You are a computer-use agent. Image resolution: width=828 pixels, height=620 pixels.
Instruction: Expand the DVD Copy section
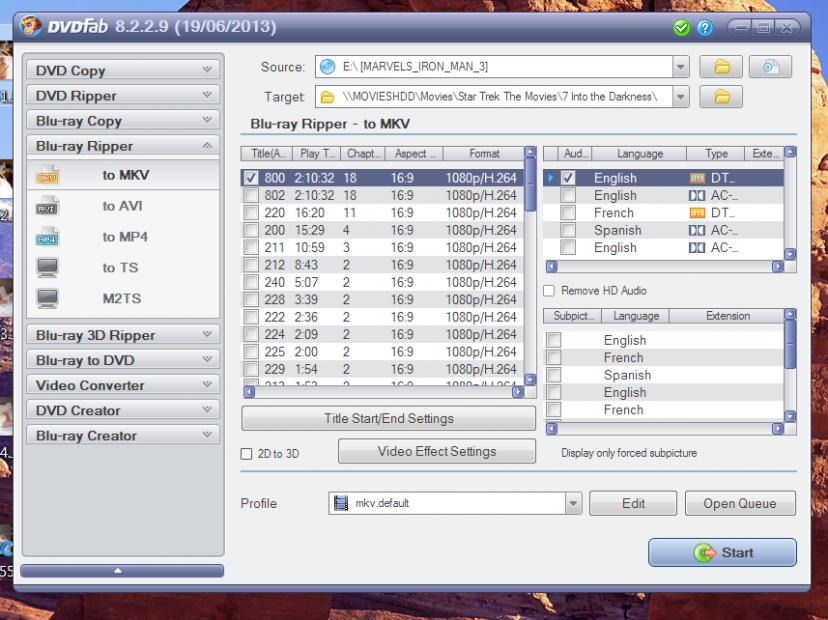click(123, 70)
